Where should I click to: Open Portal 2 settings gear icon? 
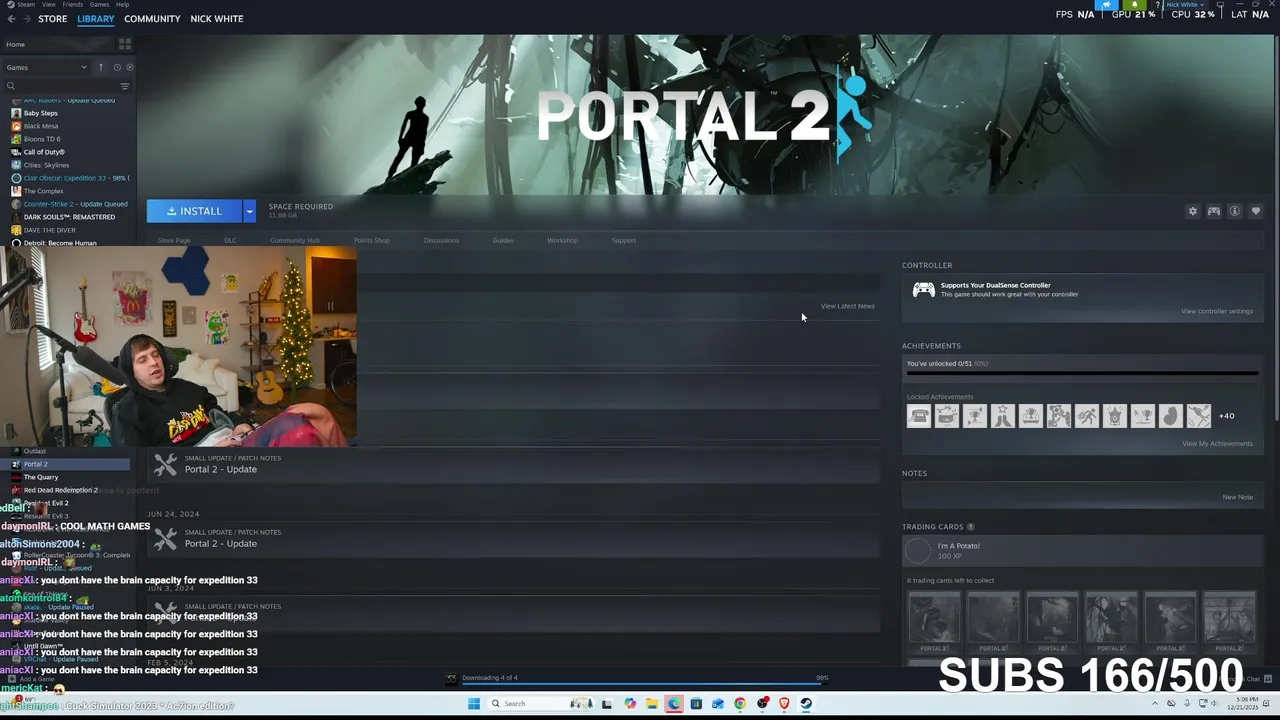(1192, 211)
